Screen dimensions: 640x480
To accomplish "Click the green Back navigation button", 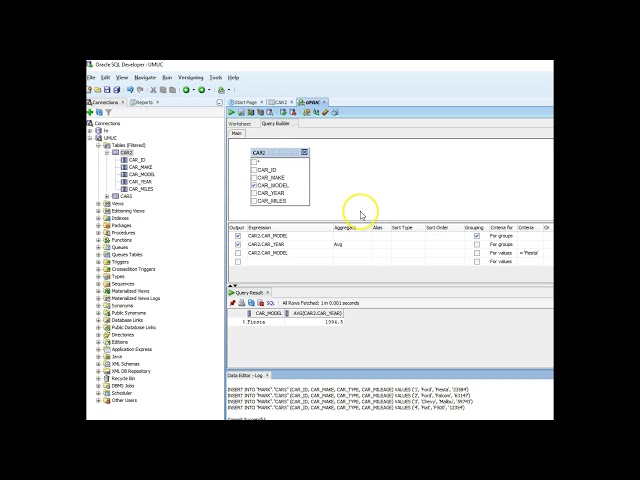I will click(x=186, y=90).
